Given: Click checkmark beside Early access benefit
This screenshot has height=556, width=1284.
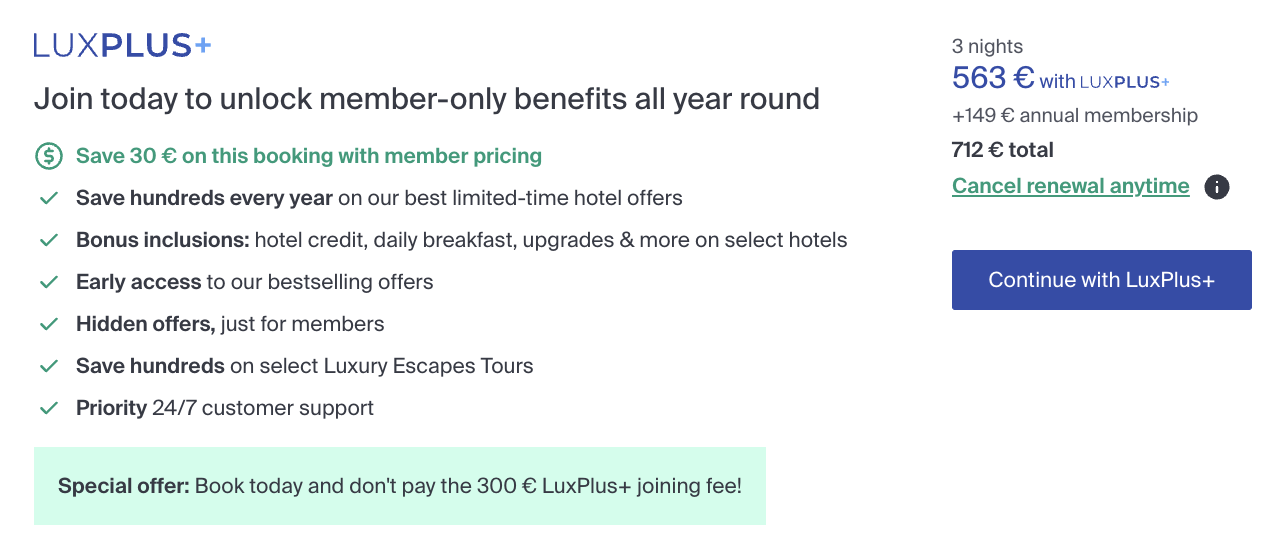Looking at the screenshot, I should 48,282.
